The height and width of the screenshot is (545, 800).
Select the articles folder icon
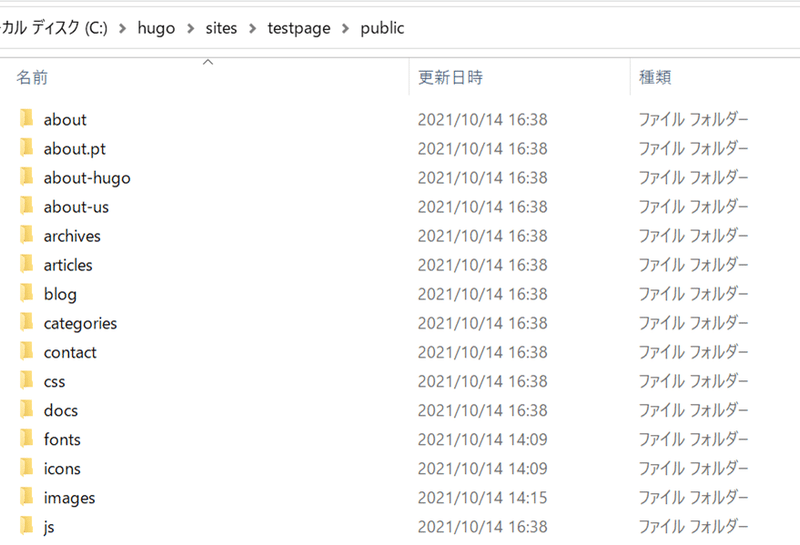[x=27, y=264]
